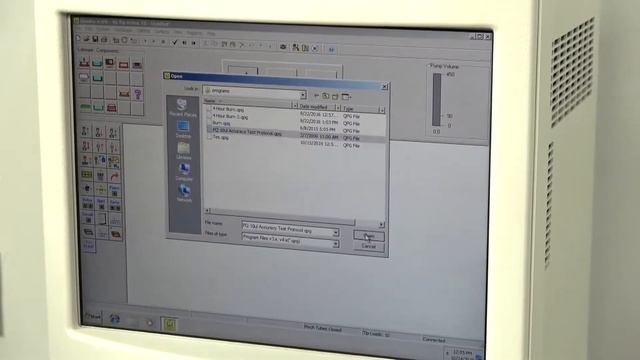This screenshot has height=360, width=640.
Task: Click the Save floppy icon in main toolbar
Action: (95, 39)
